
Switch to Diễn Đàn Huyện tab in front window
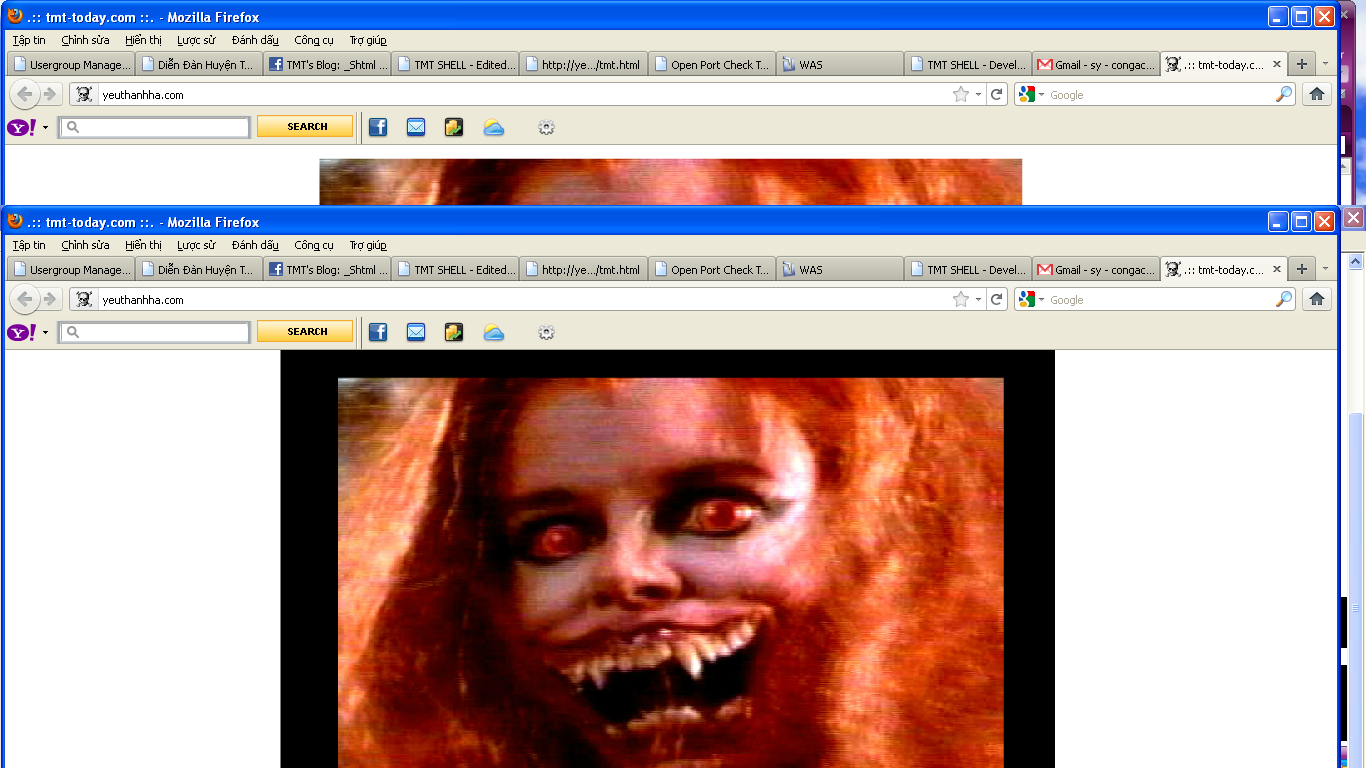(199, 269)
